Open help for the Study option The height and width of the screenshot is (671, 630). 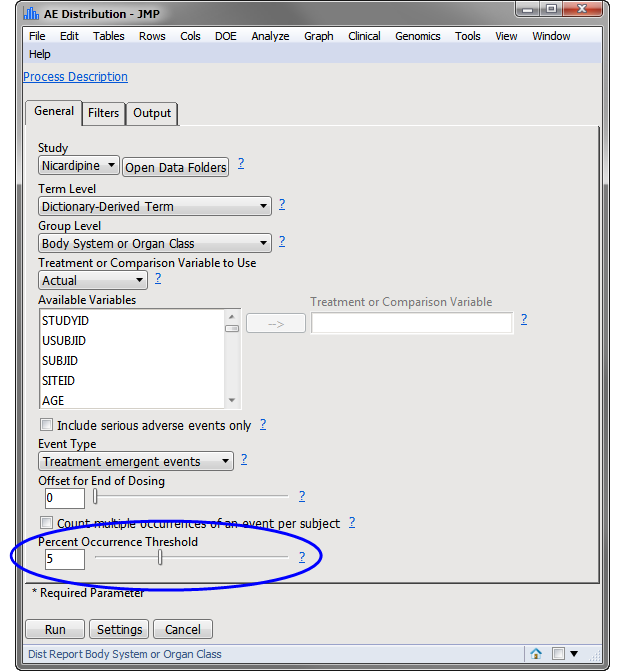[241, 163]
